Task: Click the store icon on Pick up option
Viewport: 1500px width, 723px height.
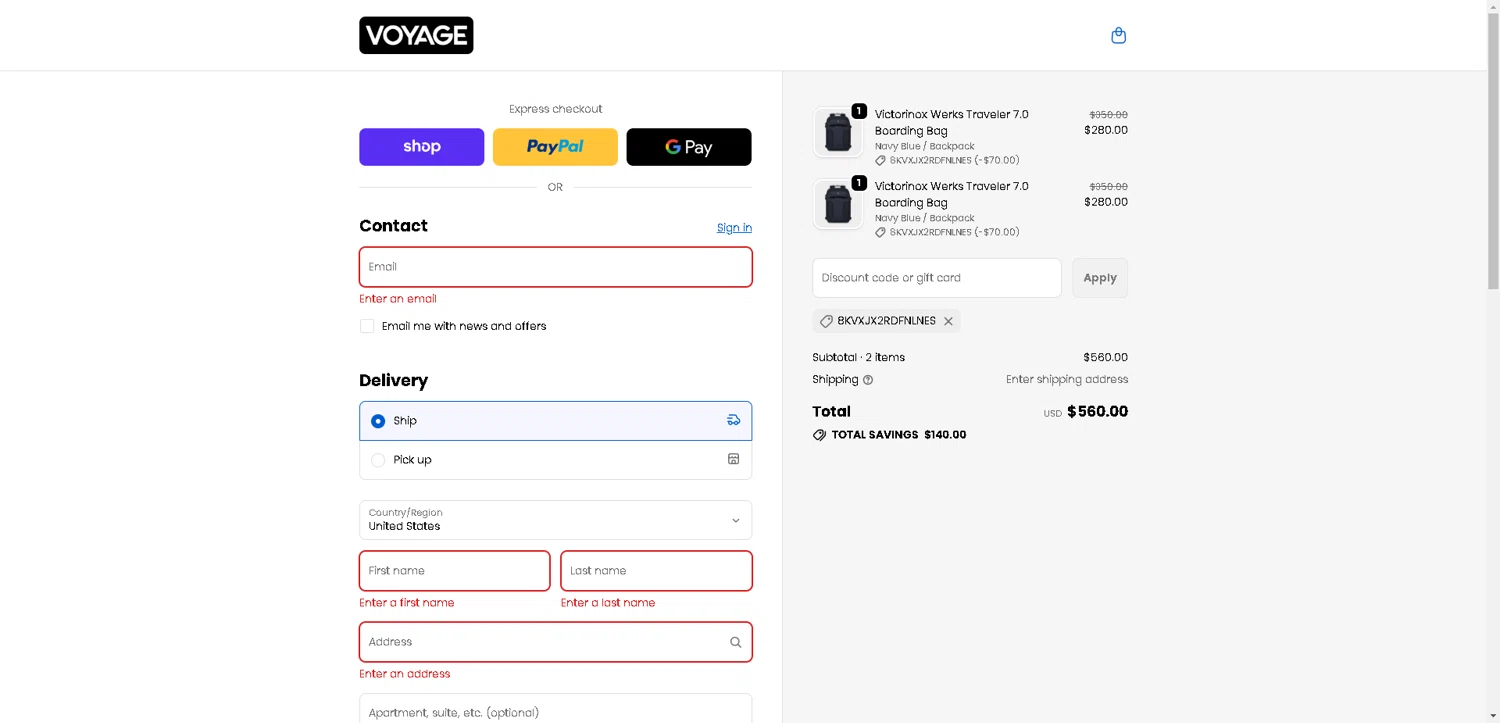Action: tap(733, 459)
